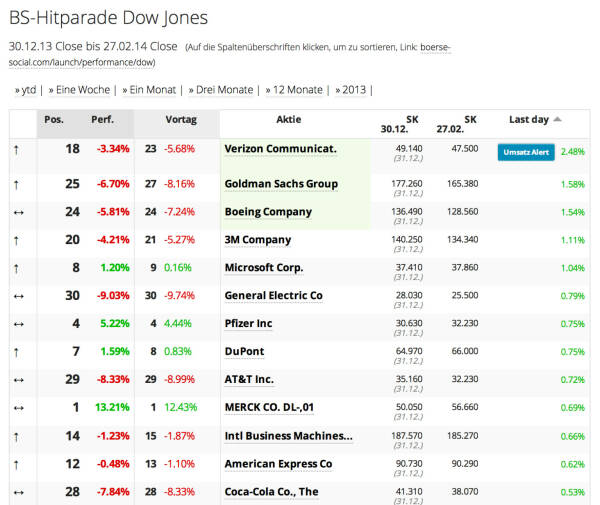Click the Umsatz Alert button
The width and height of the screenshot is (600, 505).
click(526, 152)
